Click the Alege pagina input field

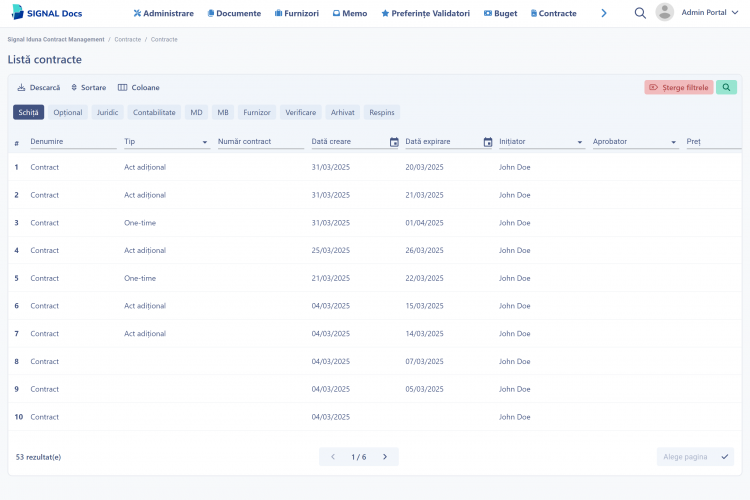tap(689, 456)
